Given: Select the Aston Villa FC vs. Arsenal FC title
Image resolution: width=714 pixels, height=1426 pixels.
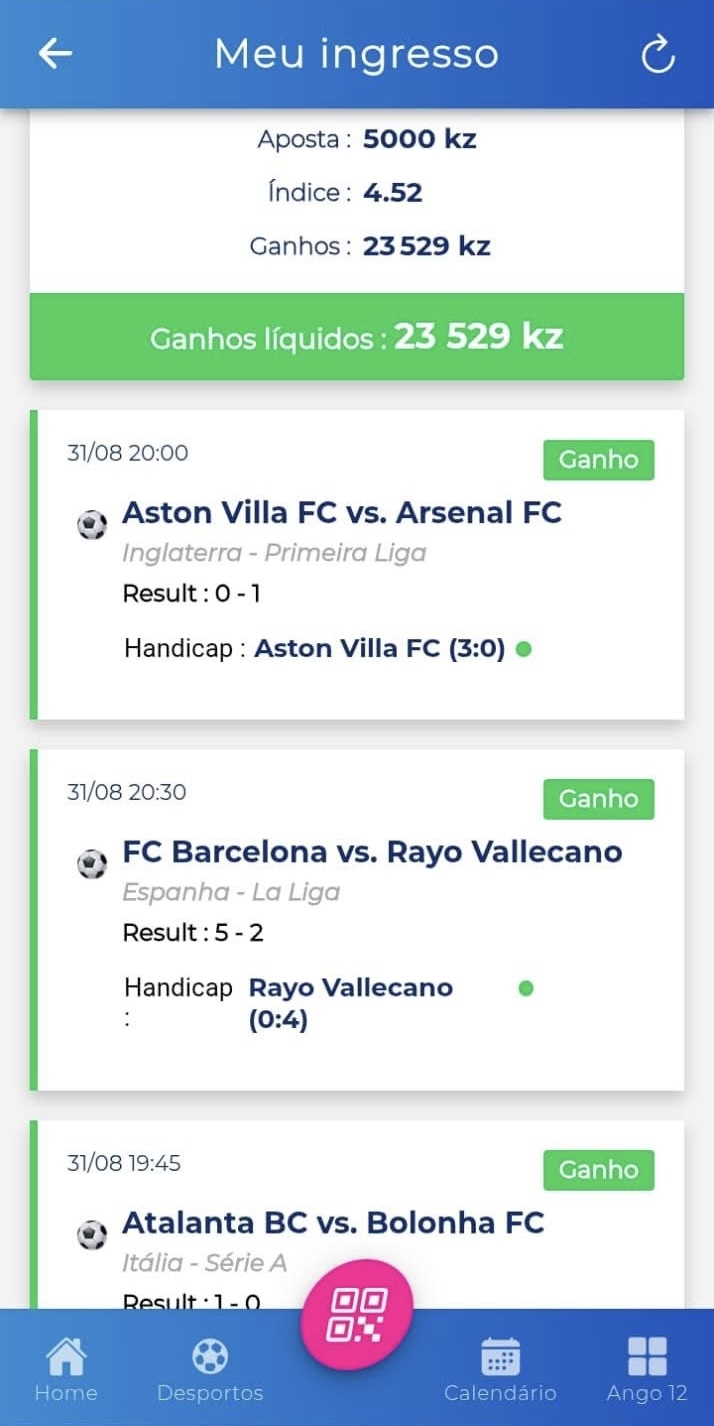Looking at the screenshot, I should click(x=342, y=512).
